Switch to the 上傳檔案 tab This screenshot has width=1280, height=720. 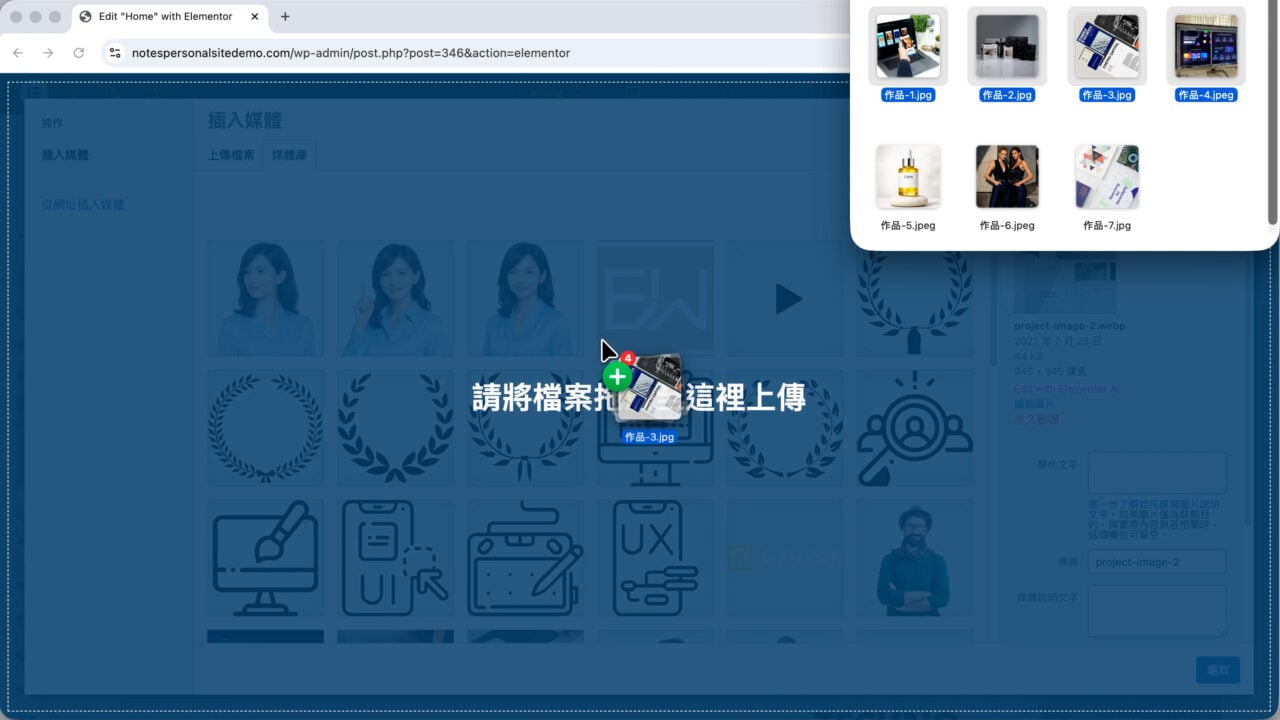tap(231, 155)
